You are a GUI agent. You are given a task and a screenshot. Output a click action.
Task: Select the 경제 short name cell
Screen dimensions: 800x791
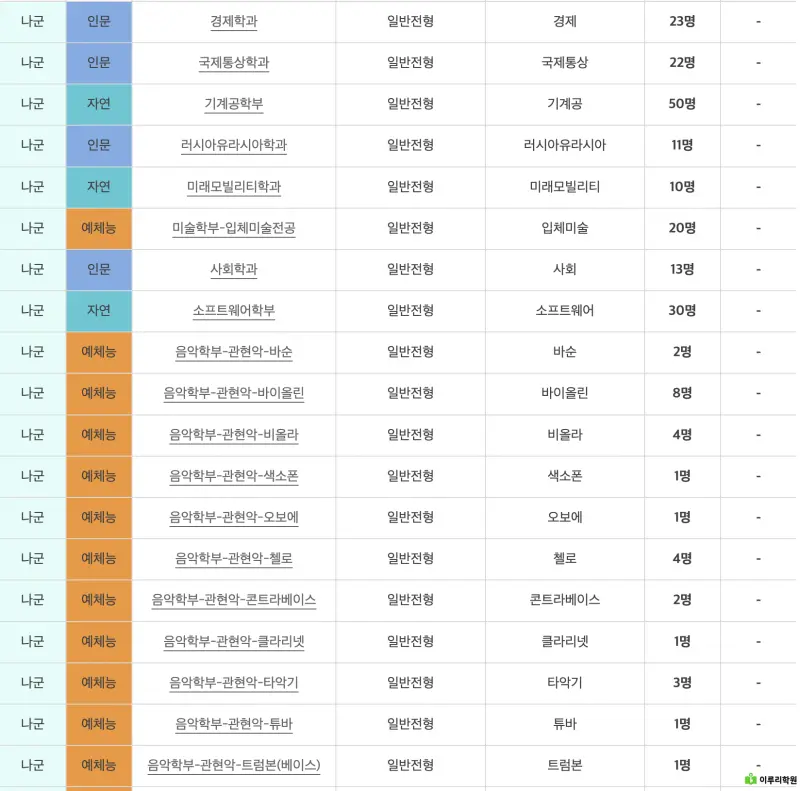tap(565, 21)
